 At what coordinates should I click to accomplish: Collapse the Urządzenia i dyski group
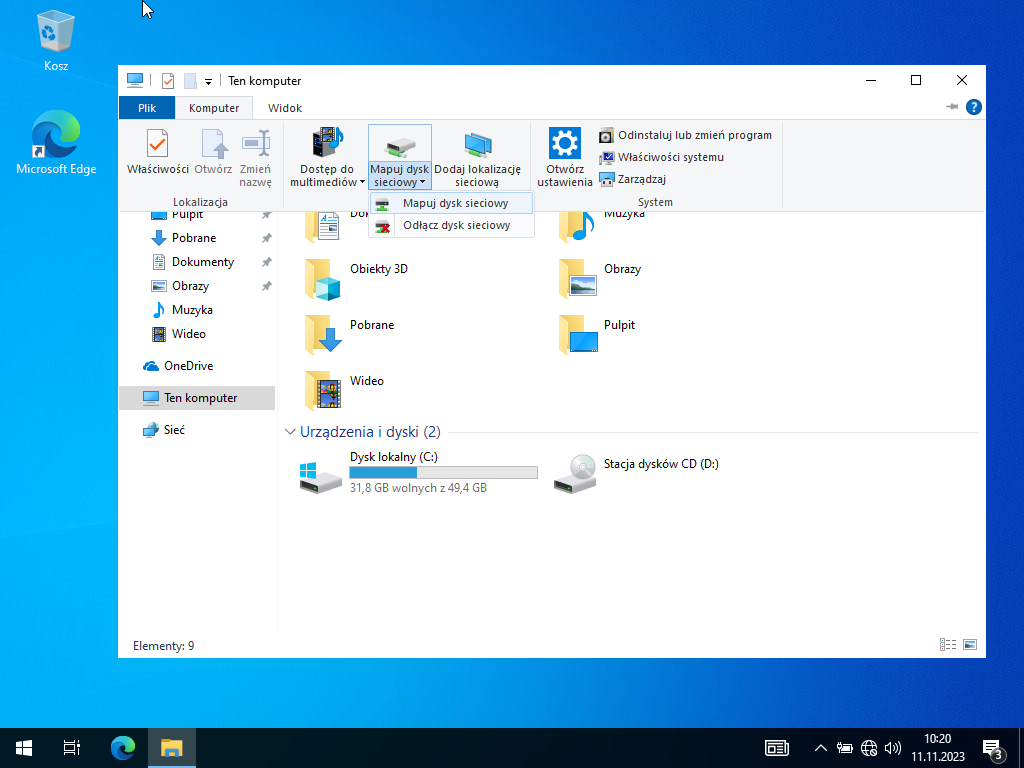291,432
